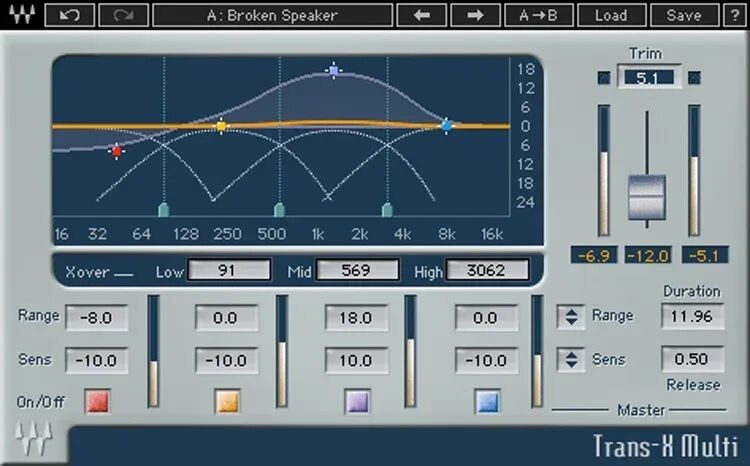
Task: Select the purple high-mid band marker on the graph
Action: pos(334,71)
